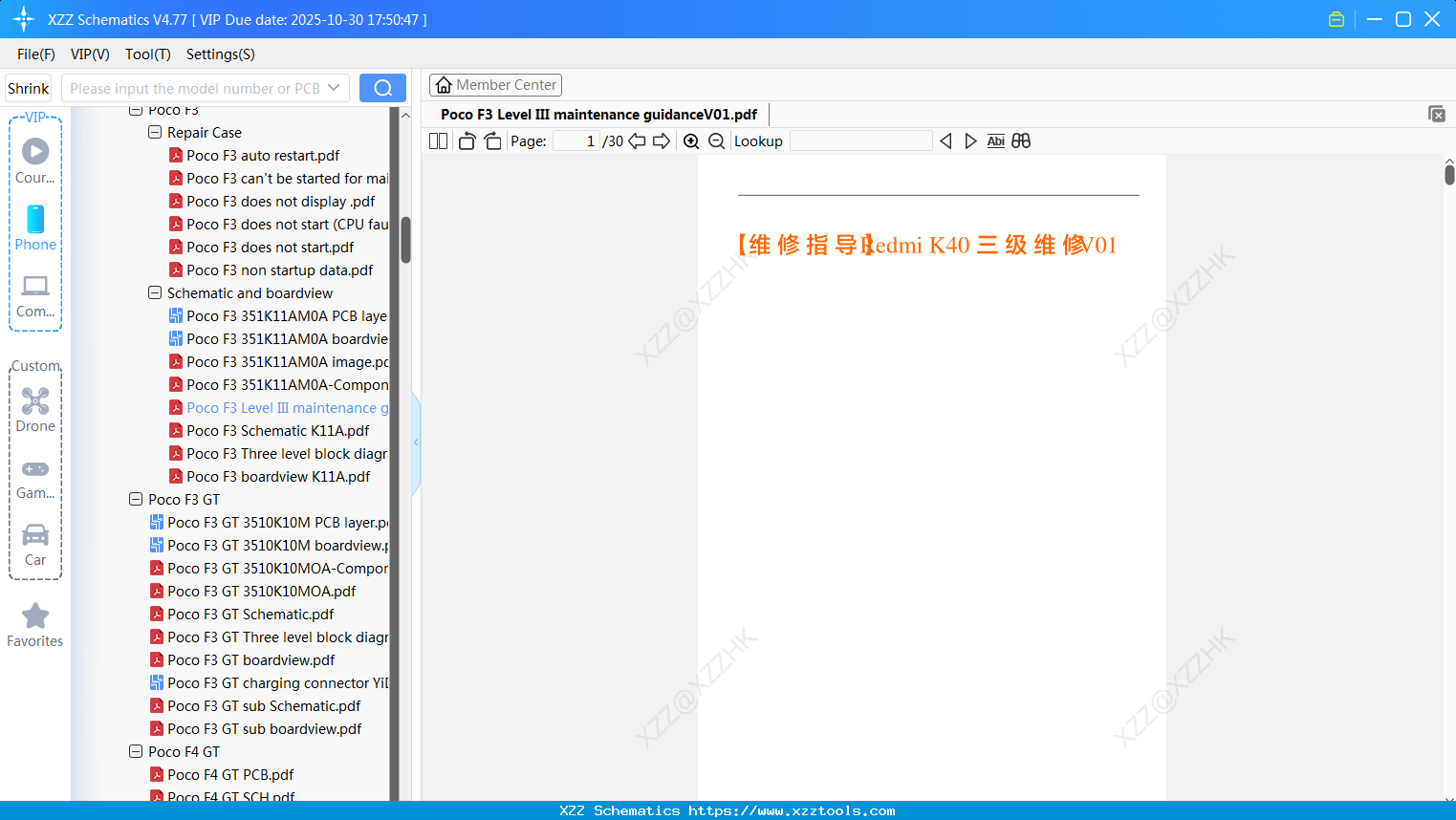Zoom in on the PDF document

pyautogui.click(x=690, y=140)
